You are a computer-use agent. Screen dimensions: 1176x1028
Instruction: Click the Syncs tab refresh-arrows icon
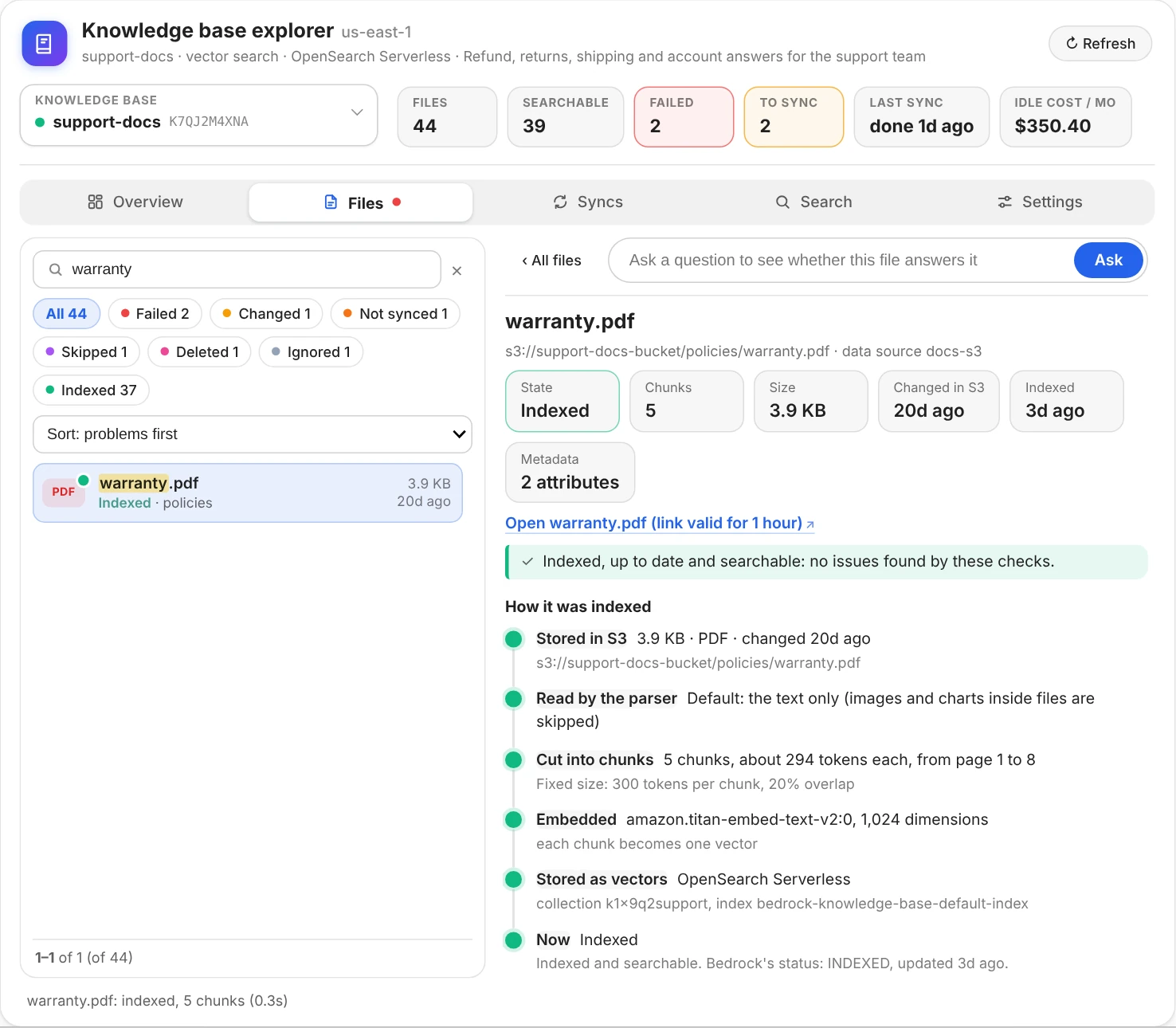(x=561, y=202)
